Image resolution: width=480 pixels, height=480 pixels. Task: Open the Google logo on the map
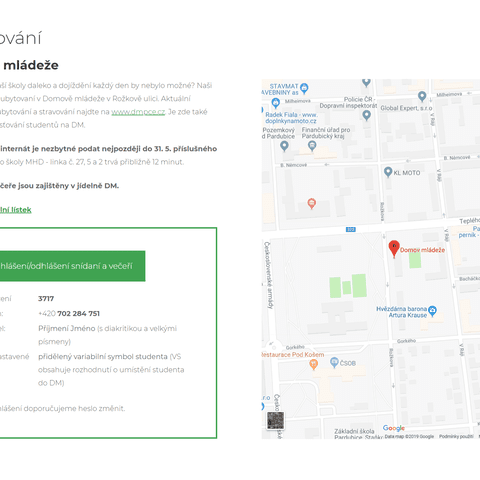point(394,428)
